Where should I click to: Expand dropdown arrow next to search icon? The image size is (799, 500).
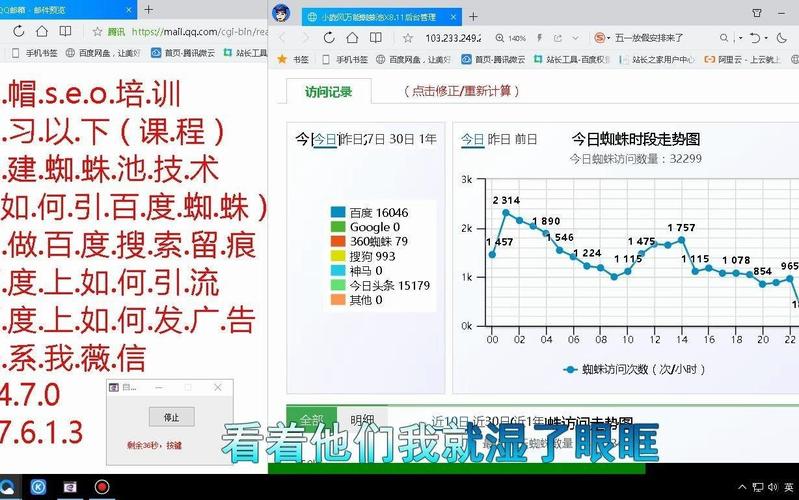tap(739, 38)
